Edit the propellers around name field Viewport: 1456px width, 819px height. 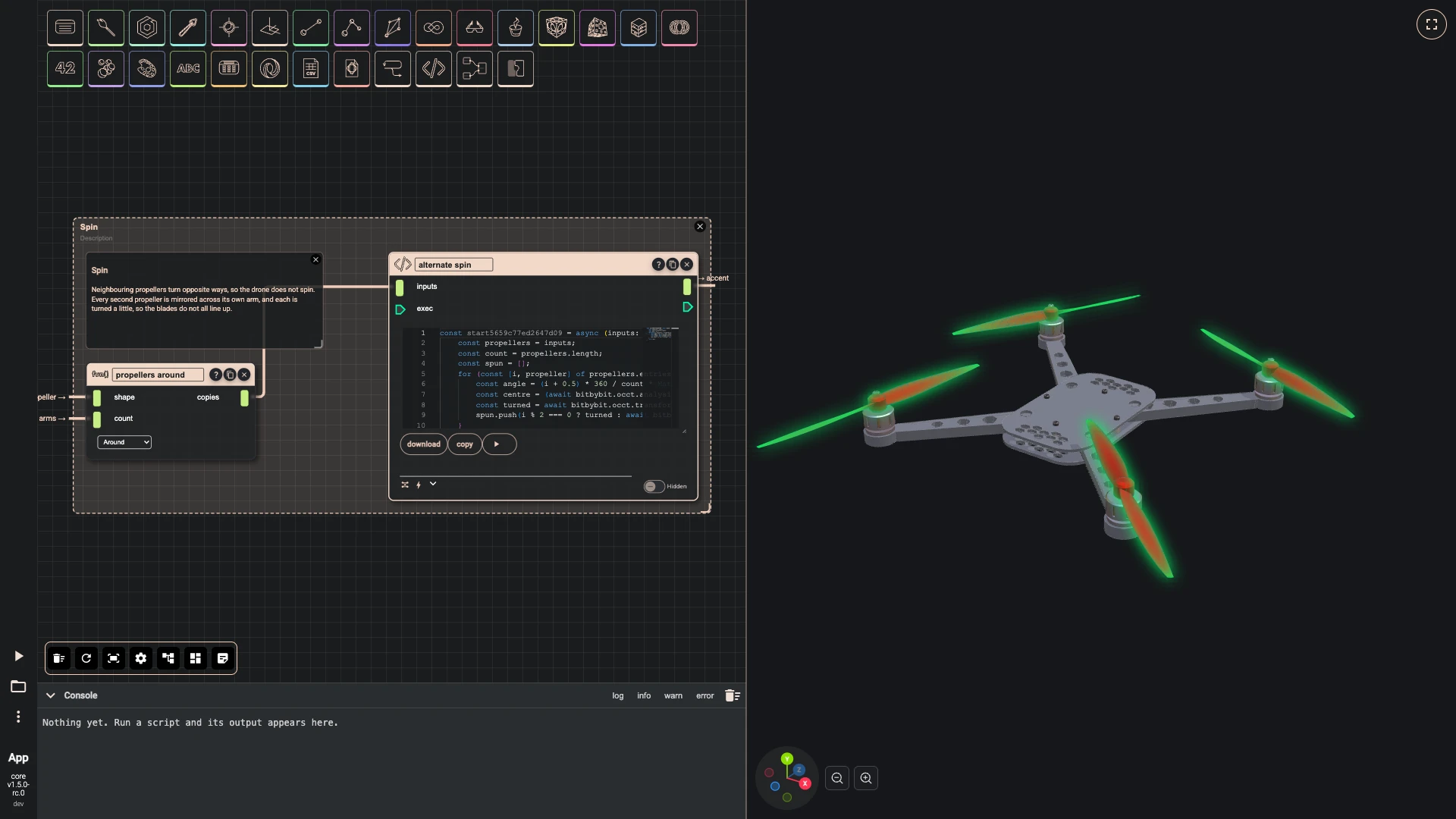coord(158,375)
